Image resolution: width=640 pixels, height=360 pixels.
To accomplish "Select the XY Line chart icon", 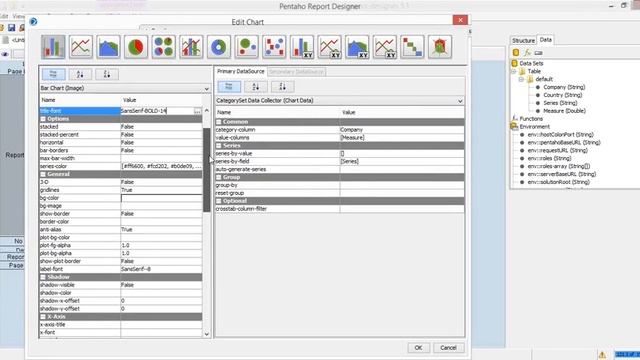I will pos(329,47).
